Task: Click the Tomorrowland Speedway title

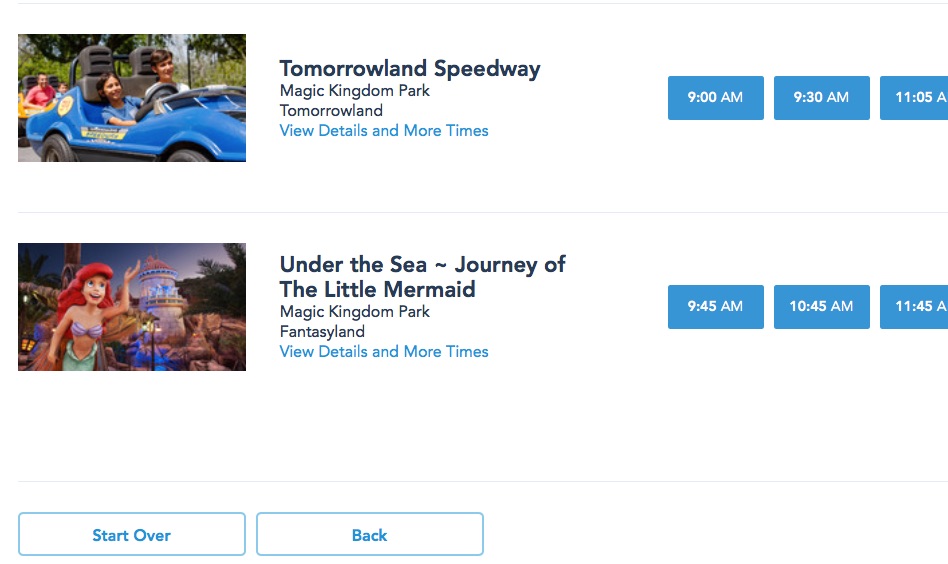Action: (x=409, y=69)
